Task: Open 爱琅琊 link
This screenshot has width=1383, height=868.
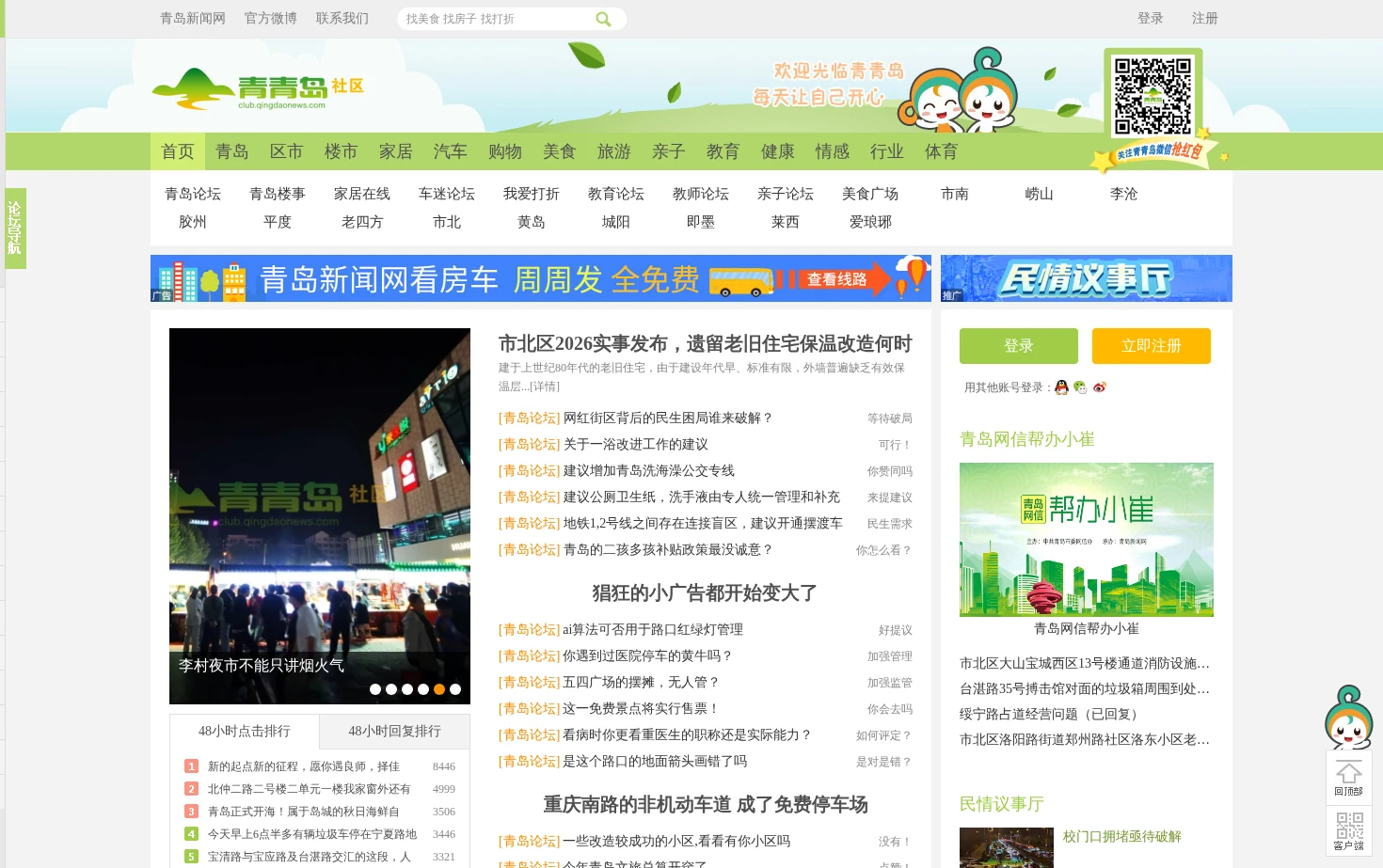Action: click(870, 222)
